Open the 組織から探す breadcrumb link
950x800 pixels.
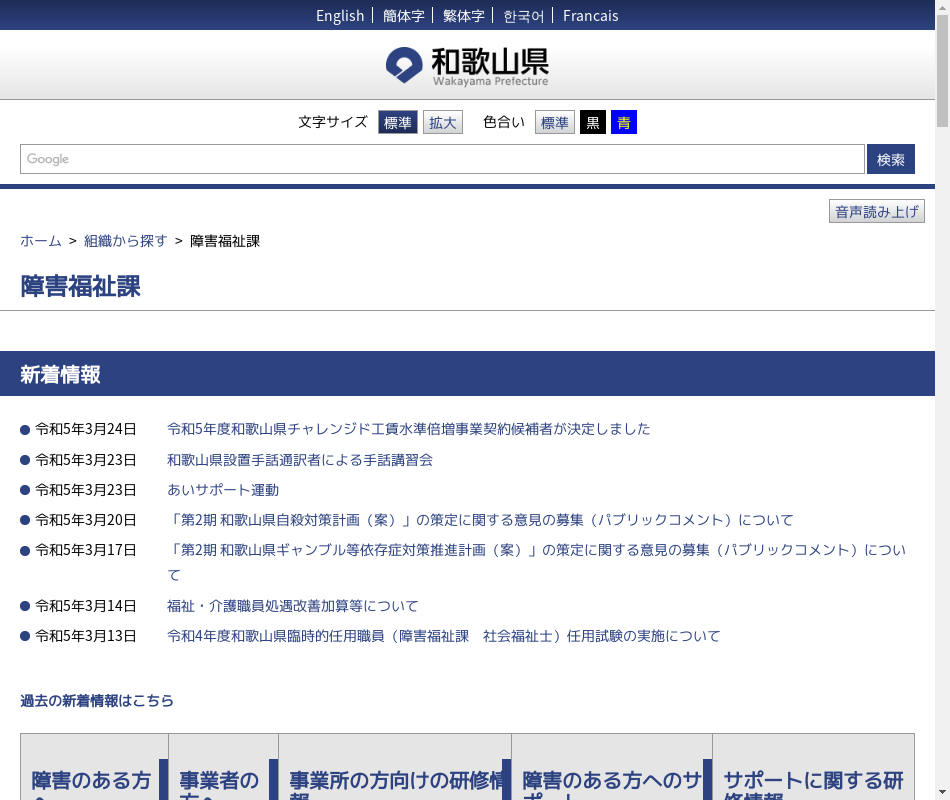pyautogui.click(x=126, y=241)
